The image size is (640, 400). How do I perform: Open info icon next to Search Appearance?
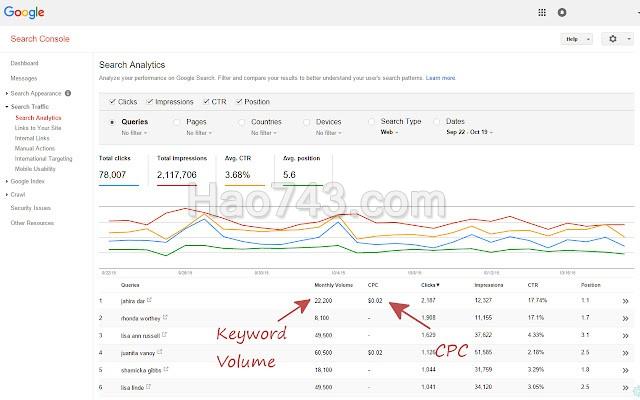(x=68, y=93)
